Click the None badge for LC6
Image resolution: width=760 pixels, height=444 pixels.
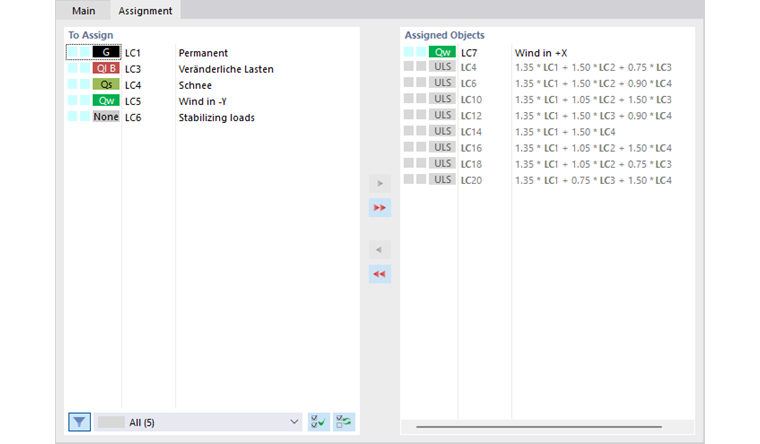tap(106, 117)
